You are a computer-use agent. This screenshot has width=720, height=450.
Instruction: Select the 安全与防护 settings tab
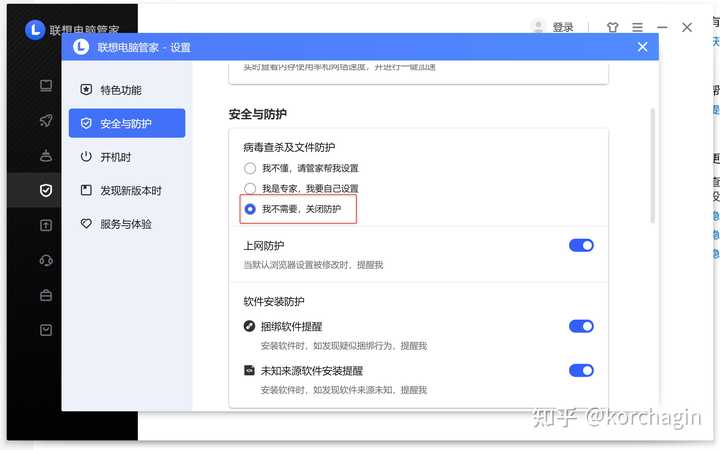coord(127,123)
